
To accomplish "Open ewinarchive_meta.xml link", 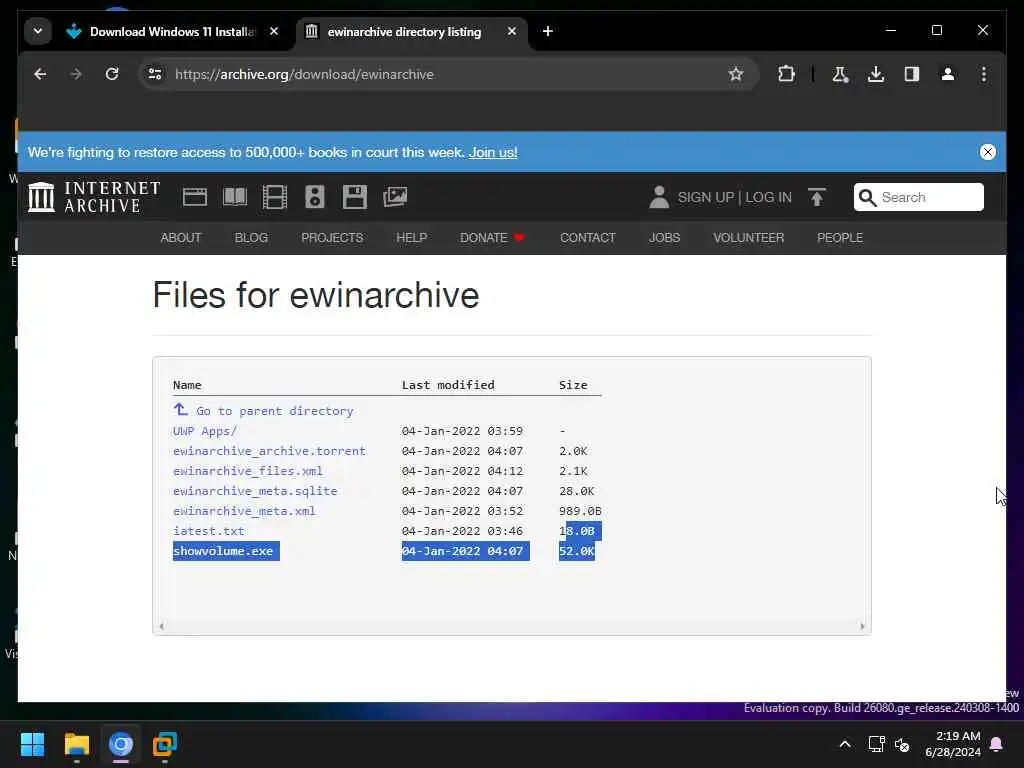I will click(244, 511).
